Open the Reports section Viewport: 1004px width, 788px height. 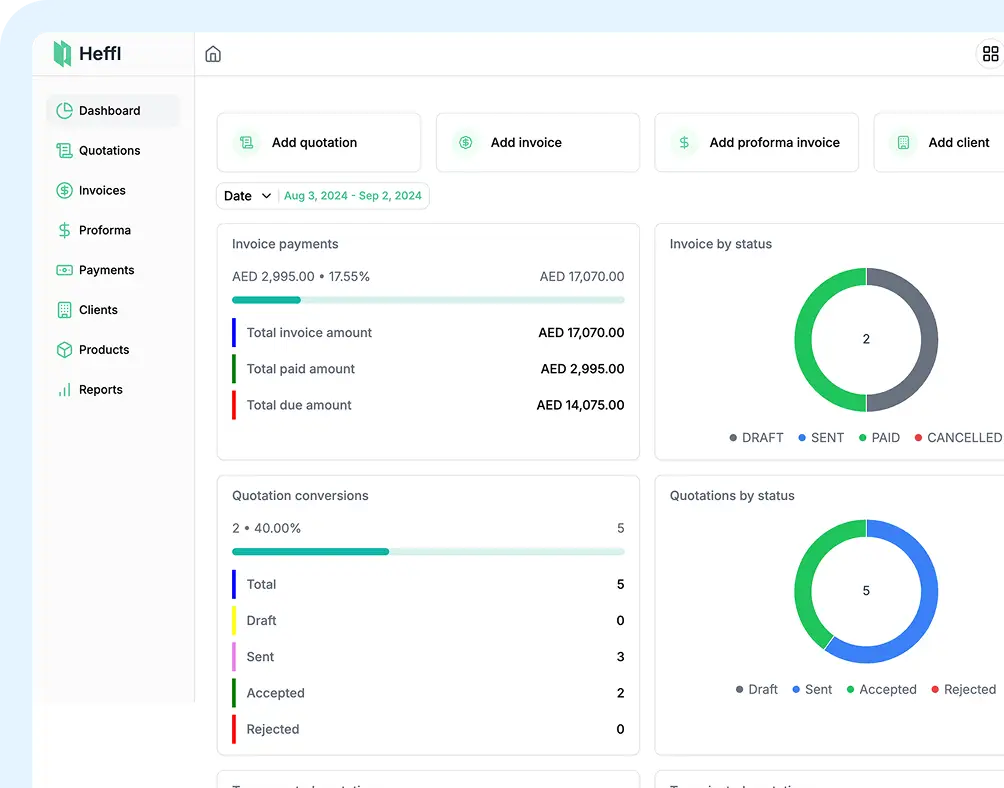113,389
